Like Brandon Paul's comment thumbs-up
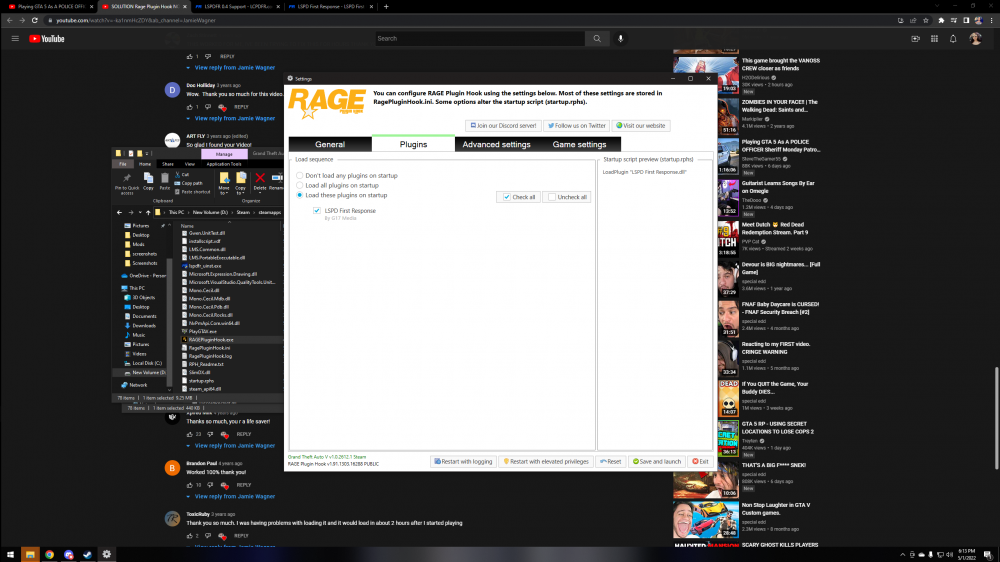The image size is (1000, 562). pyautogui.click(x=189, y=485)
